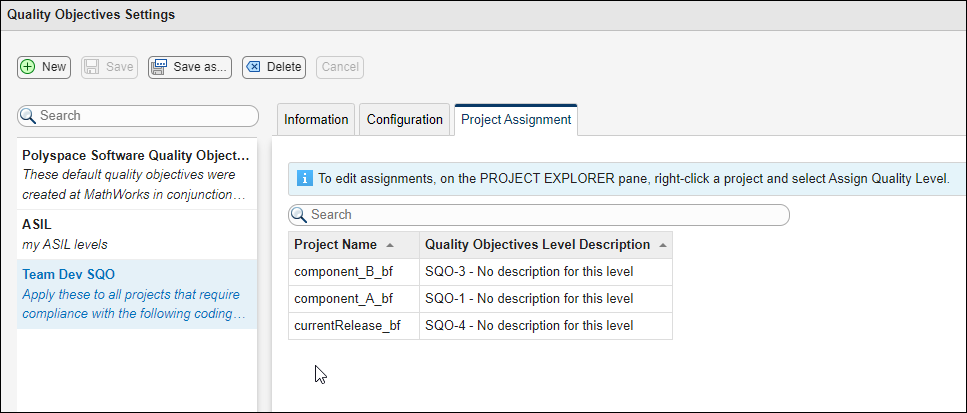Select the Team Dev SQO entry
The image size is (967, 413).
pyautogui.click(x=136, y=294)
